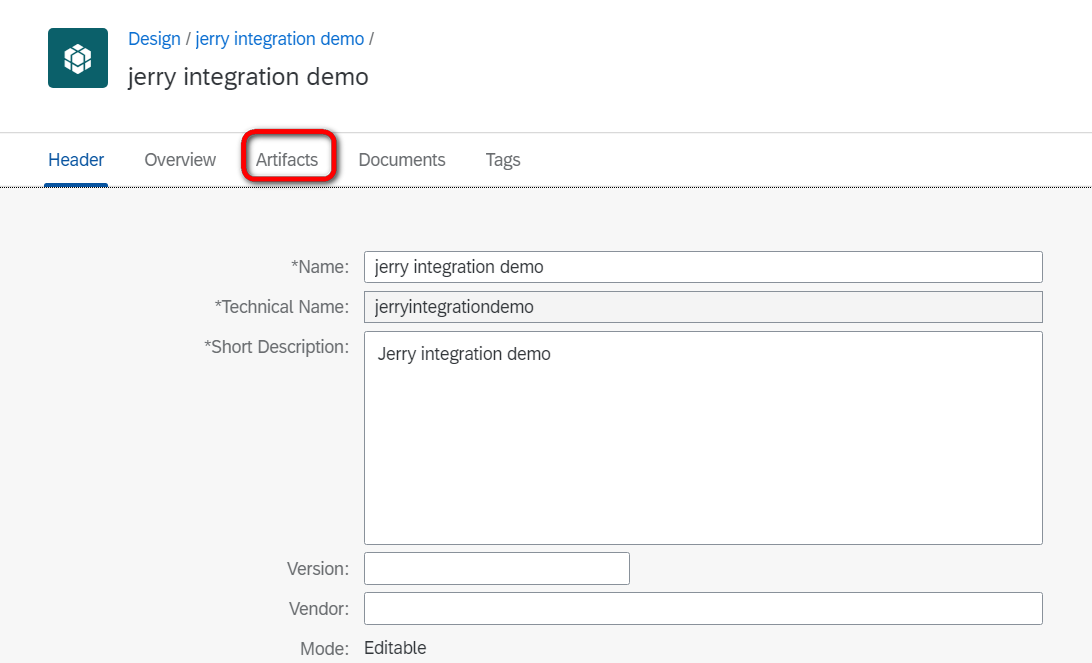This screenshot has width=1092, height=663.
Task: Click the empty Version field
Action: click(496, 568)
